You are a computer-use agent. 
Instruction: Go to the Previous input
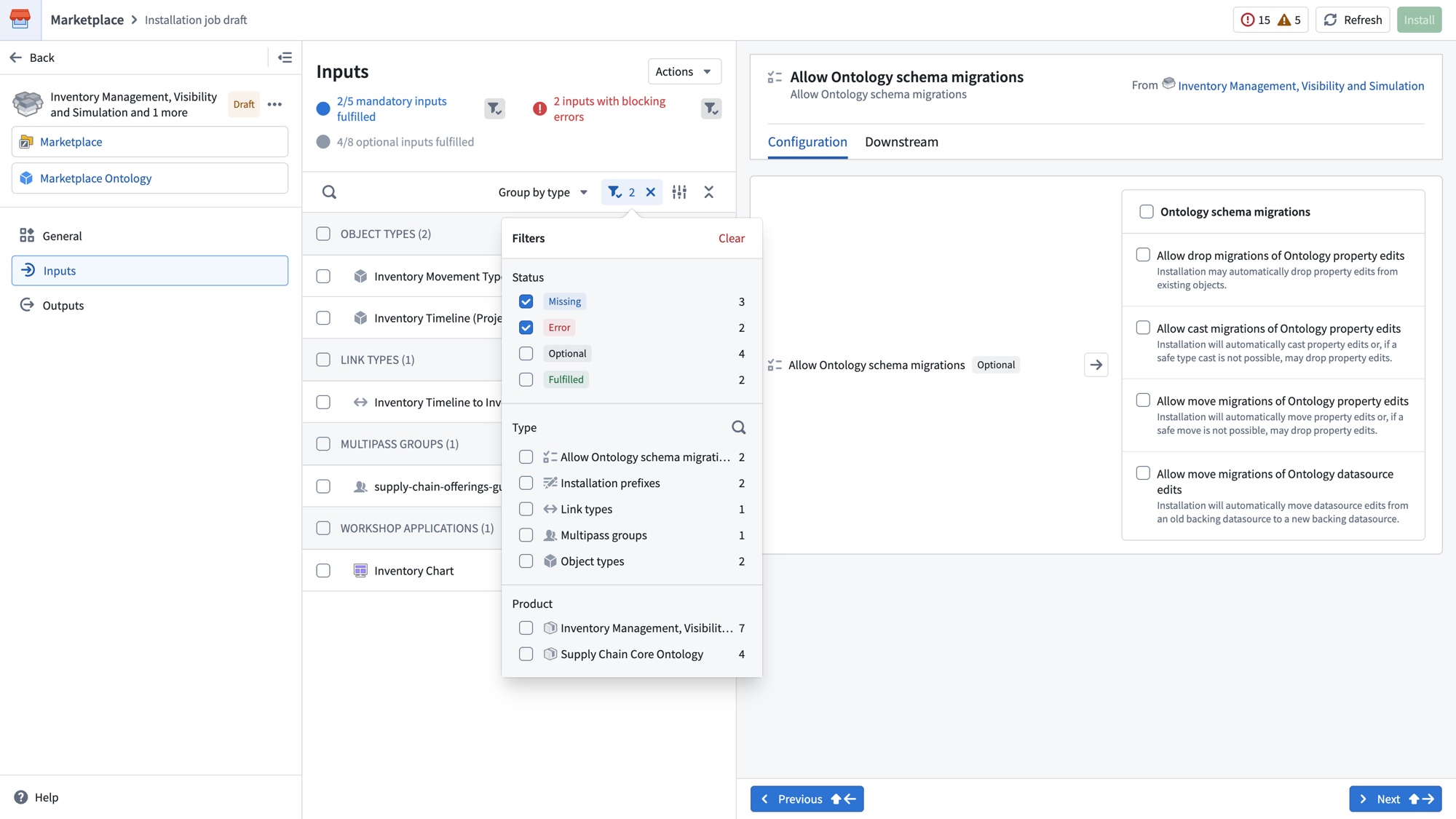[x=807, y=799]
